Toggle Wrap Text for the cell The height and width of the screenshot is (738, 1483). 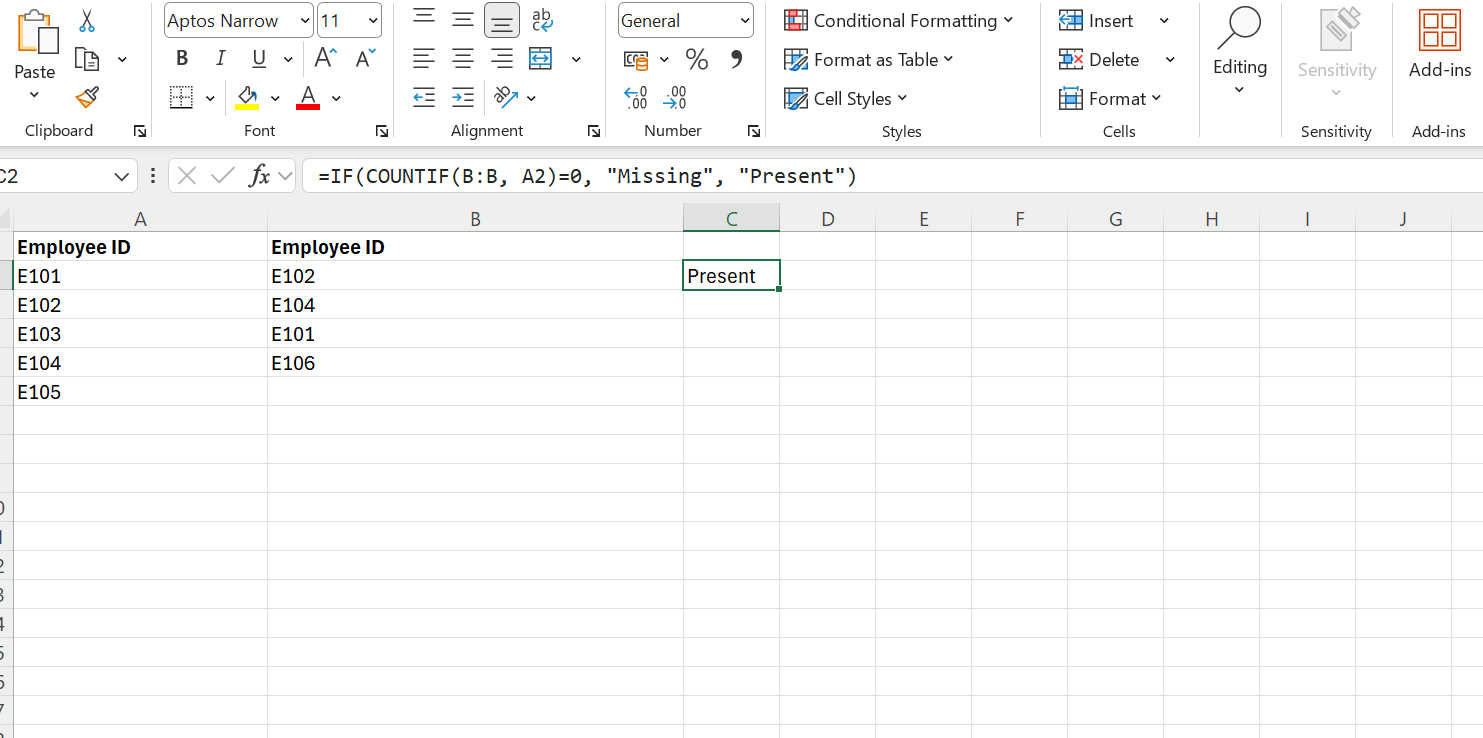541,20
